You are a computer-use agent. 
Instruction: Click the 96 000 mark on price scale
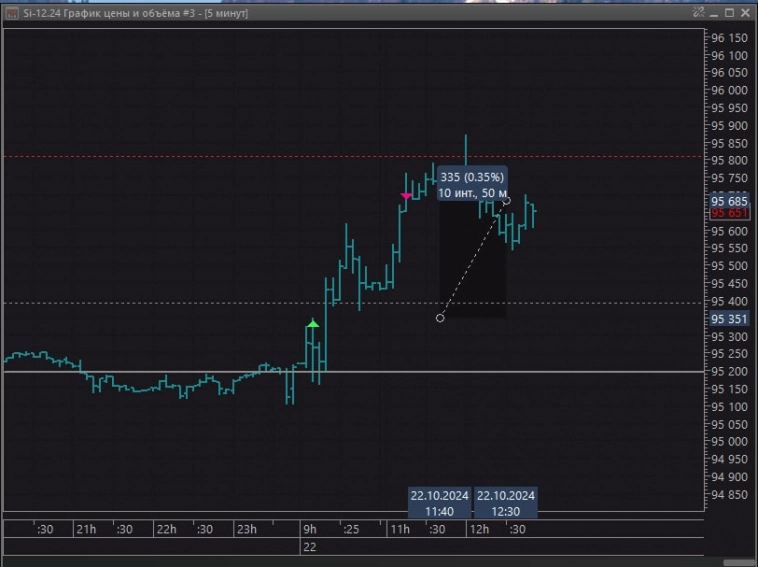coord(729,90)
